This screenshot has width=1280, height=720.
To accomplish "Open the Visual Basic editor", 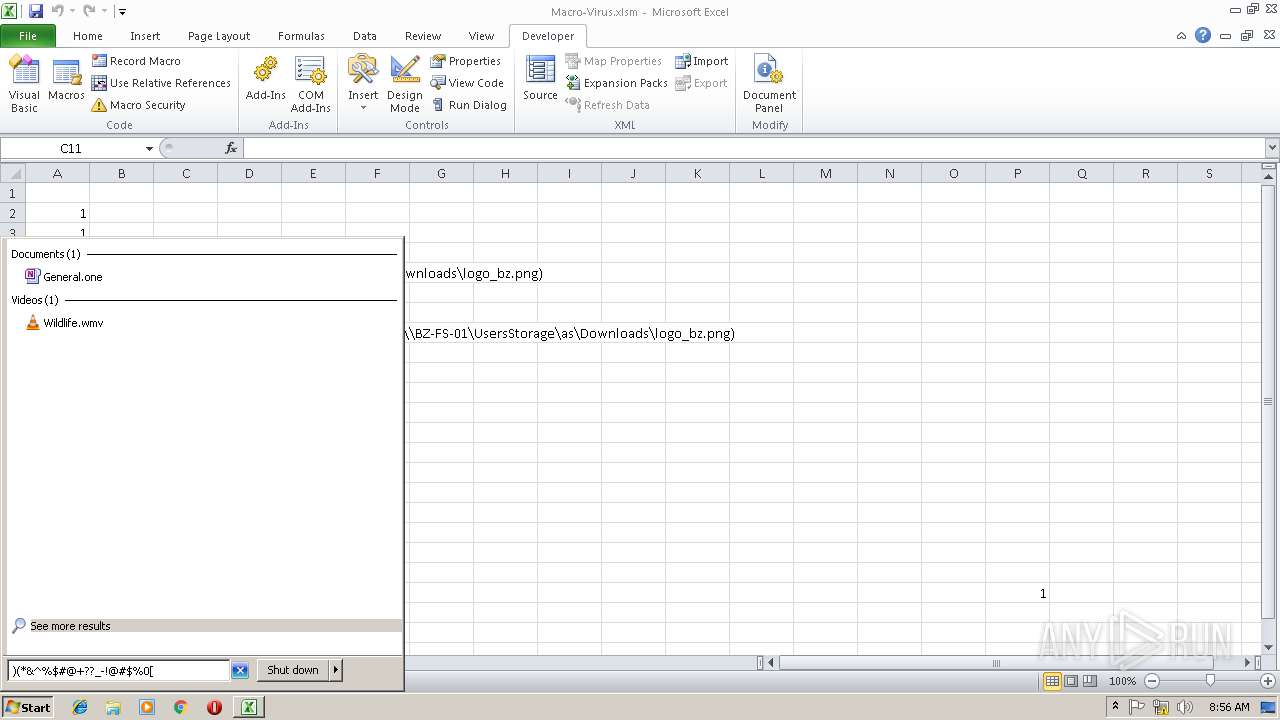I will coord(24,84).
